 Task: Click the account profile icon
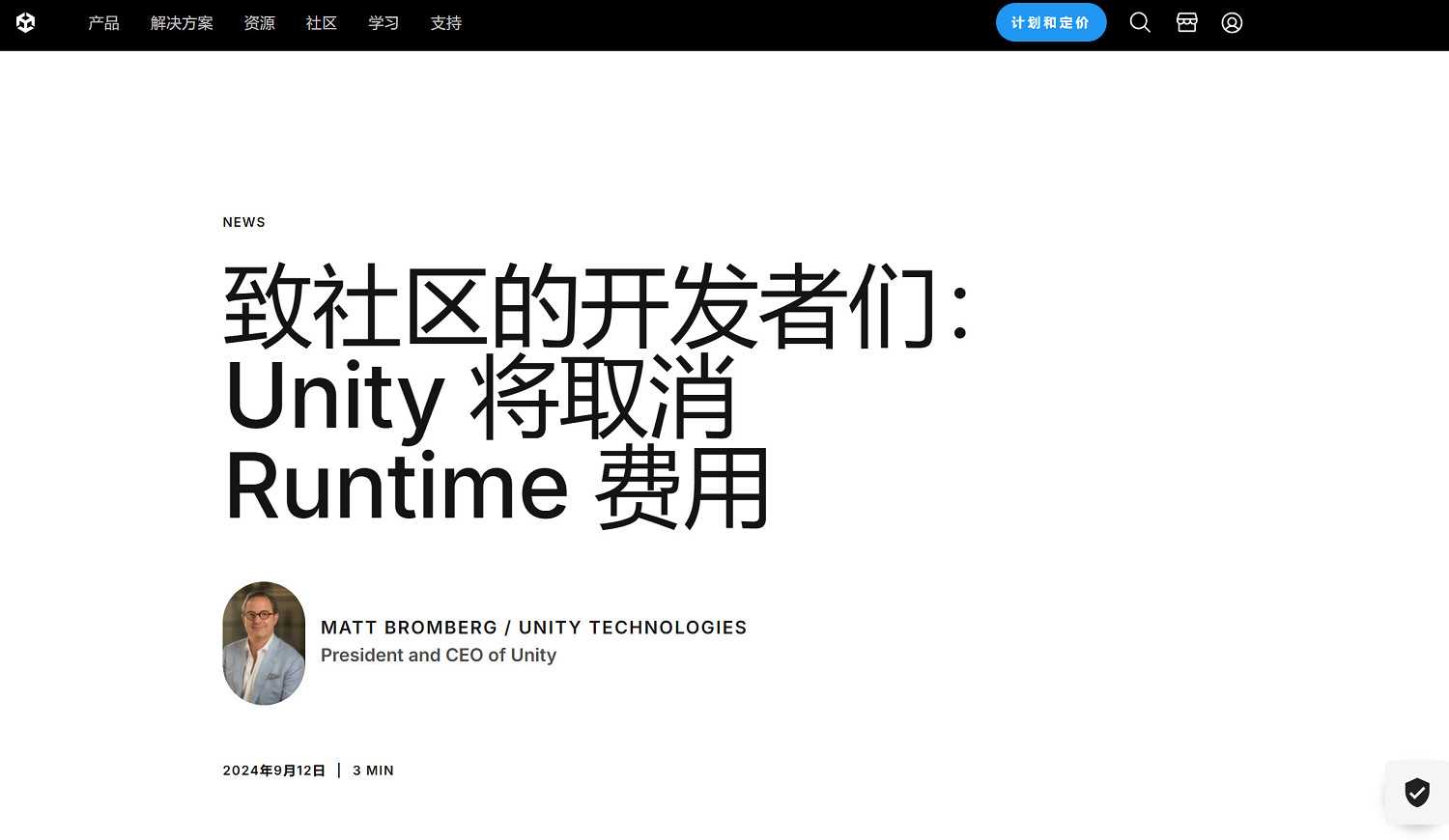click(x=1232, y=22)
